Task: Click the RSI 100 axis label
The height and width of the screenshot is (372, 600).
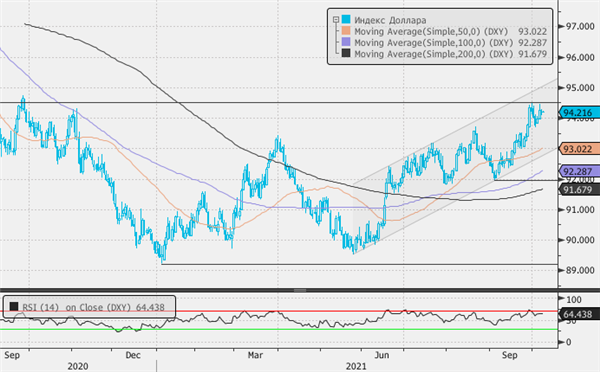Action: [x=573, y=299]
